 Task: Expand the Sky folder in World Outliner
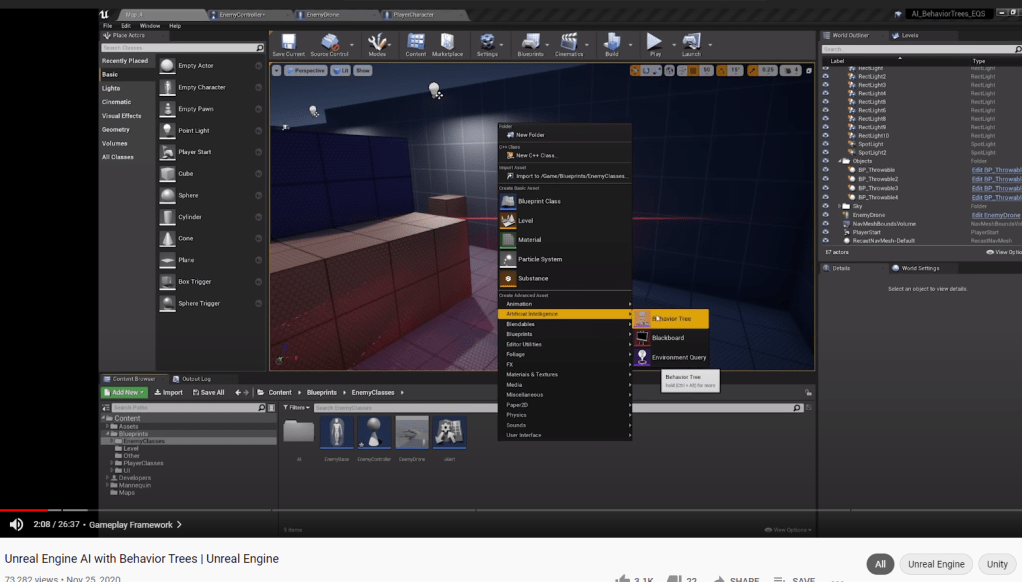pos(839,206)
